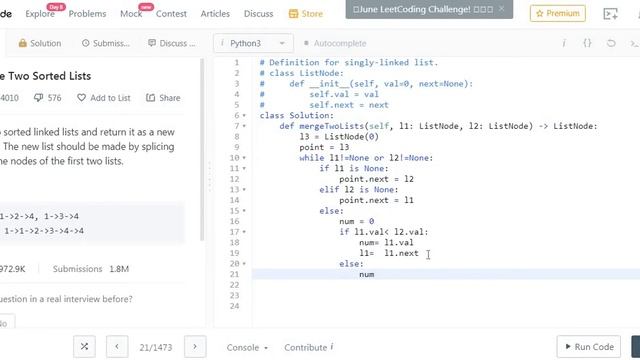Open the Problems page
The width and height of the screenshot is (640, 360).
(87, 14)
